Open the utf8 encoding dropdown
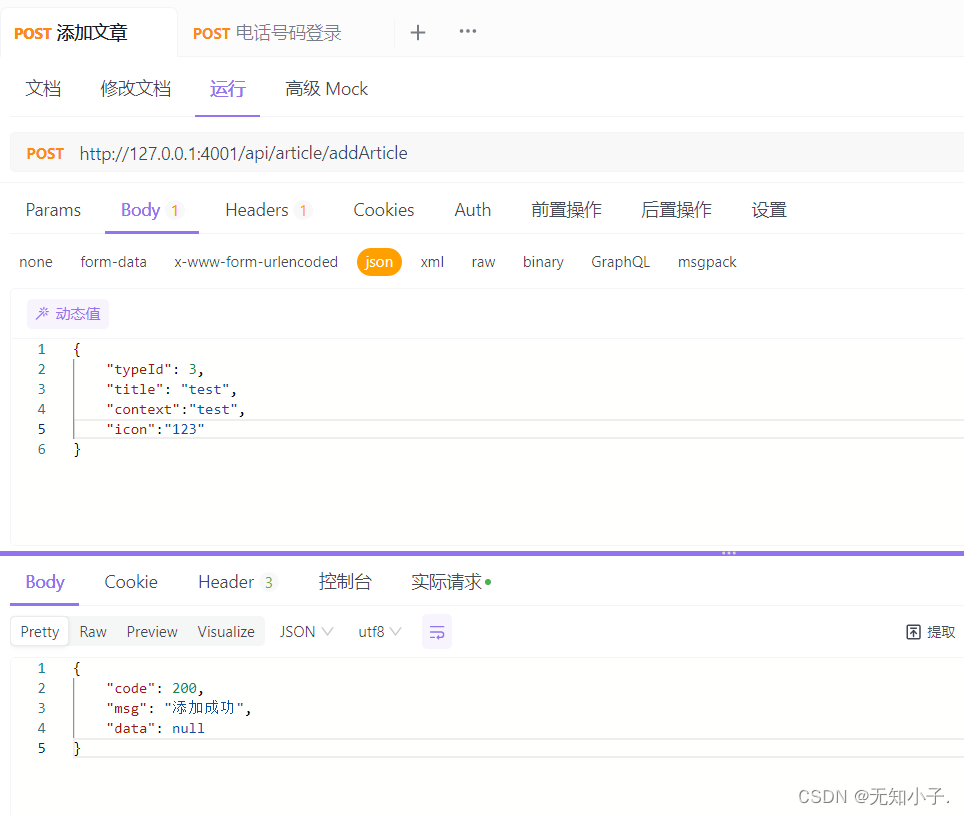Viewport: 964px width, 815px height. [379, 631]
